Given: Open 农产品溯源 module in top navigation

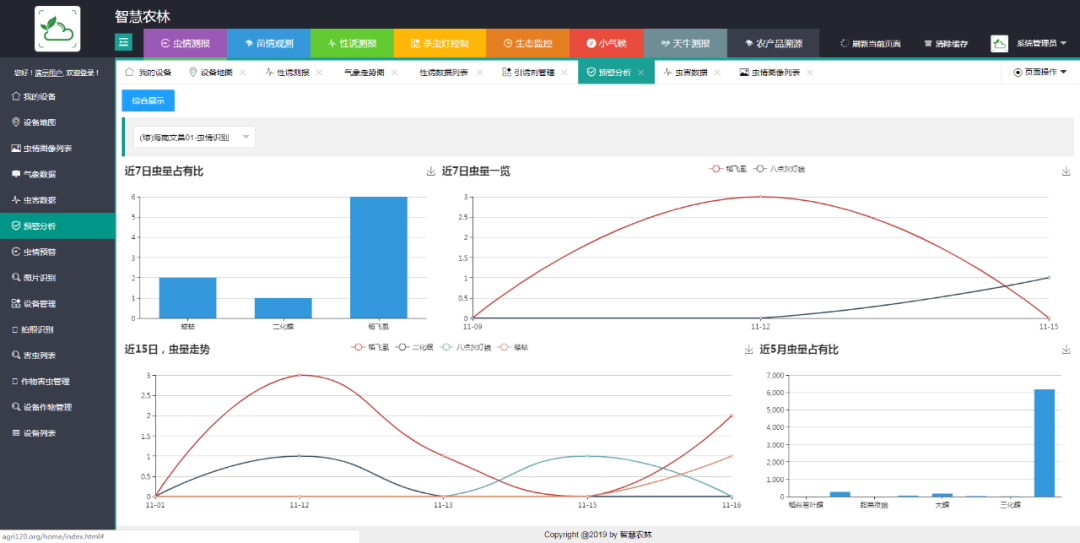Looking at the screenshot, I should point(773,43).
